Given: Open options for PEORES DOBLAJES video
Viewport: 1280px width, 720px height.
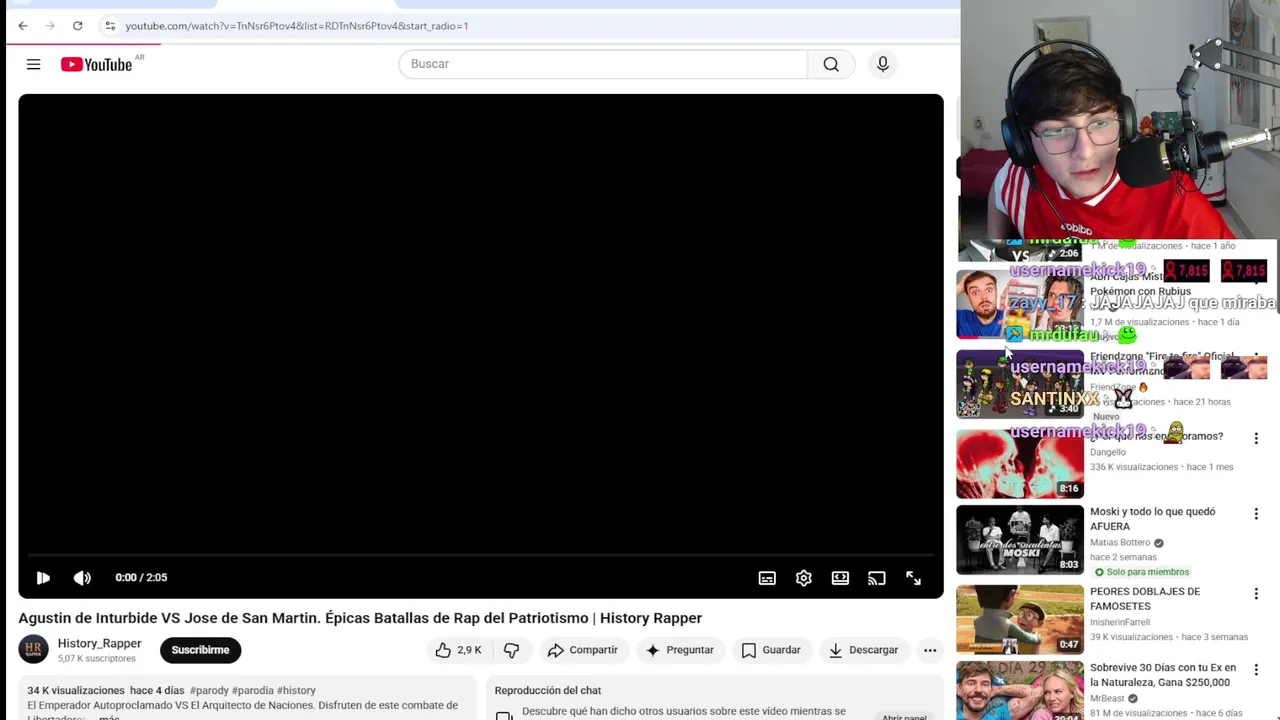Looking at the screenshot, I should 1256,594.
